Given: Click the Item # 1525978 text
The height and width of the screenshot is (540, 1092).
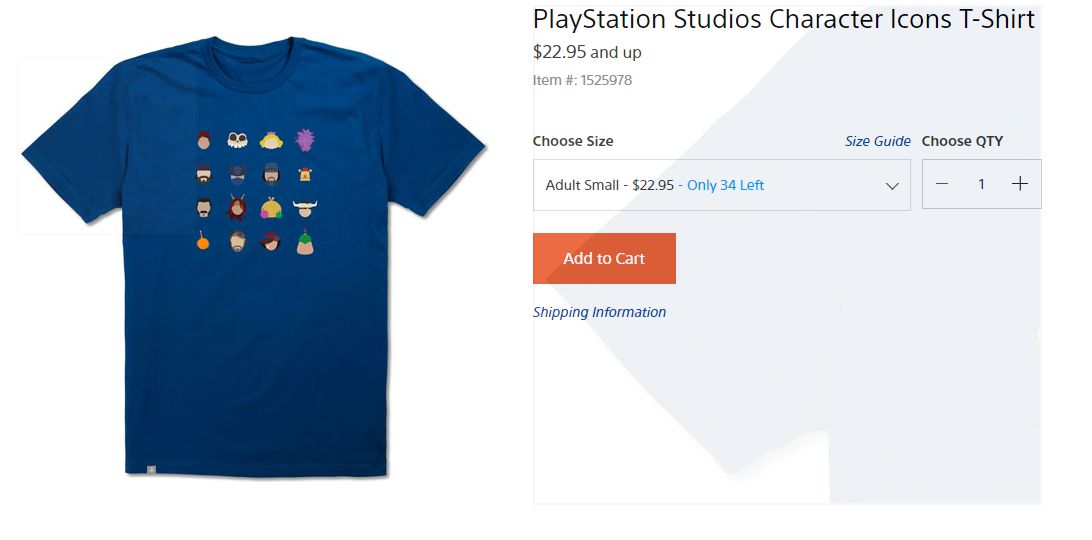Looking at the screenshot, I should pos(582,80).
